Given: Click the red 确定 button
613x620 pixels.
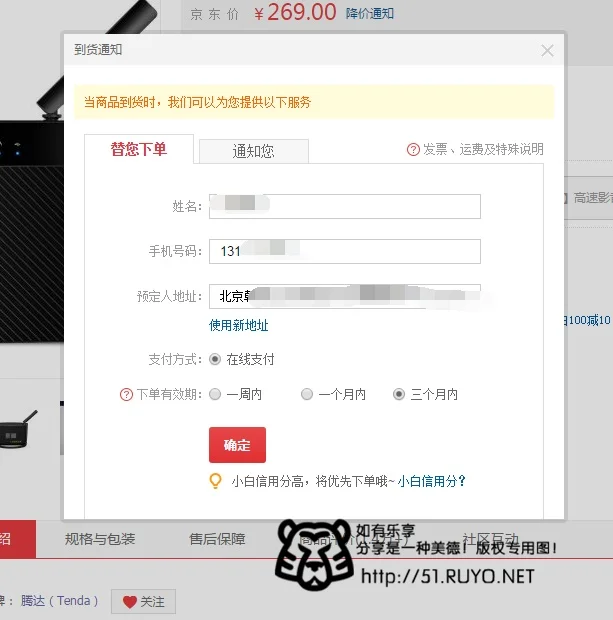Looking at the screenshot, I should point(237,445).
